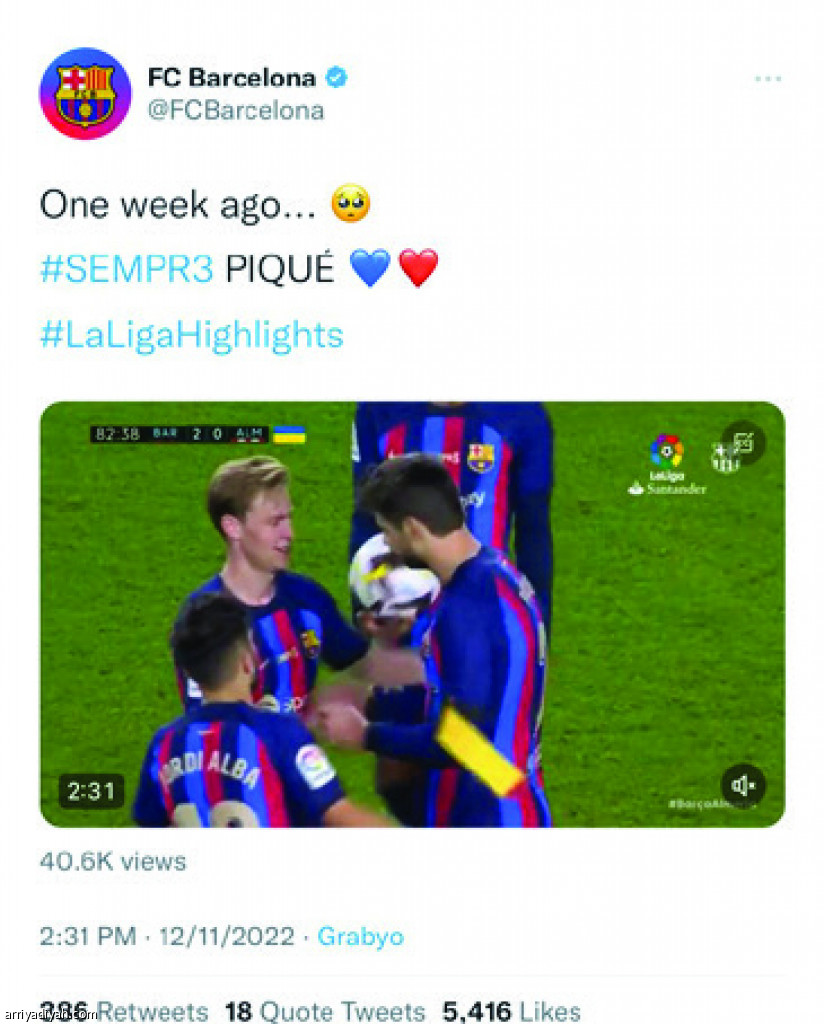Click the 40.6K views count

[113, 861]
